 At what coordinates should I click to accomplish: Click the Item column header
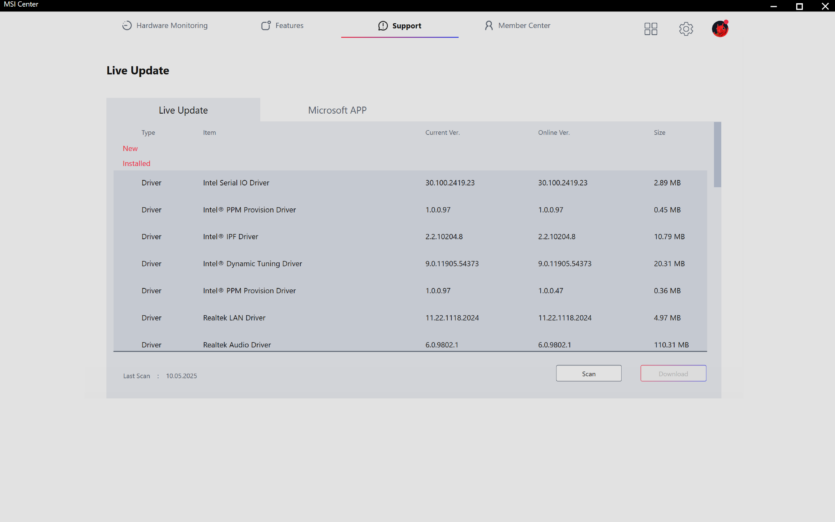pyautogui.click(x=209, y=133)
